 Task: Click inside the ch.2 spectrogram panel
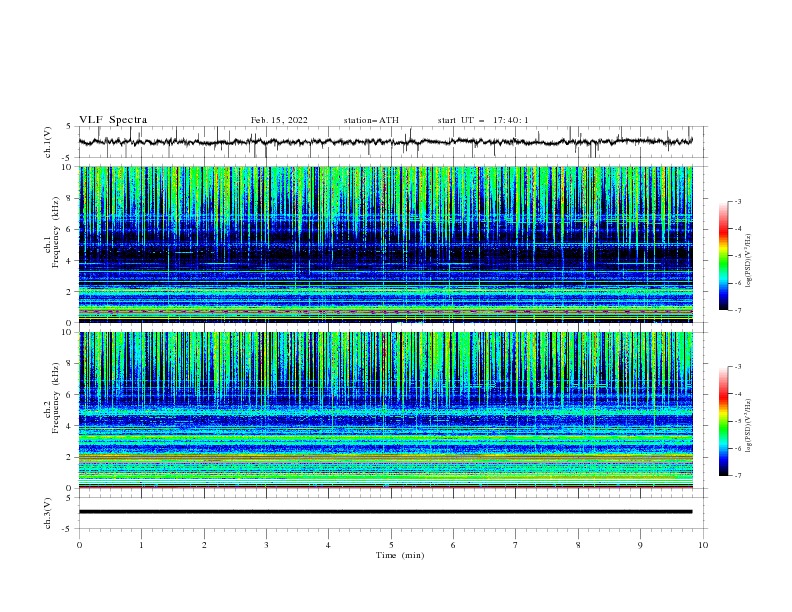pyautogui.click(x=385, y=410)
